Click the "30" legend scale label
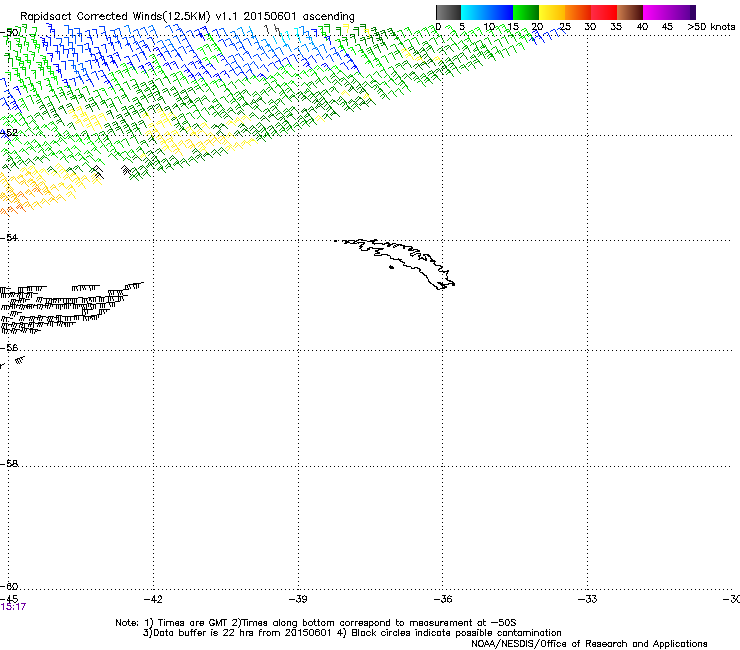Screen dimensions: 740x650 tap(590, 27)
